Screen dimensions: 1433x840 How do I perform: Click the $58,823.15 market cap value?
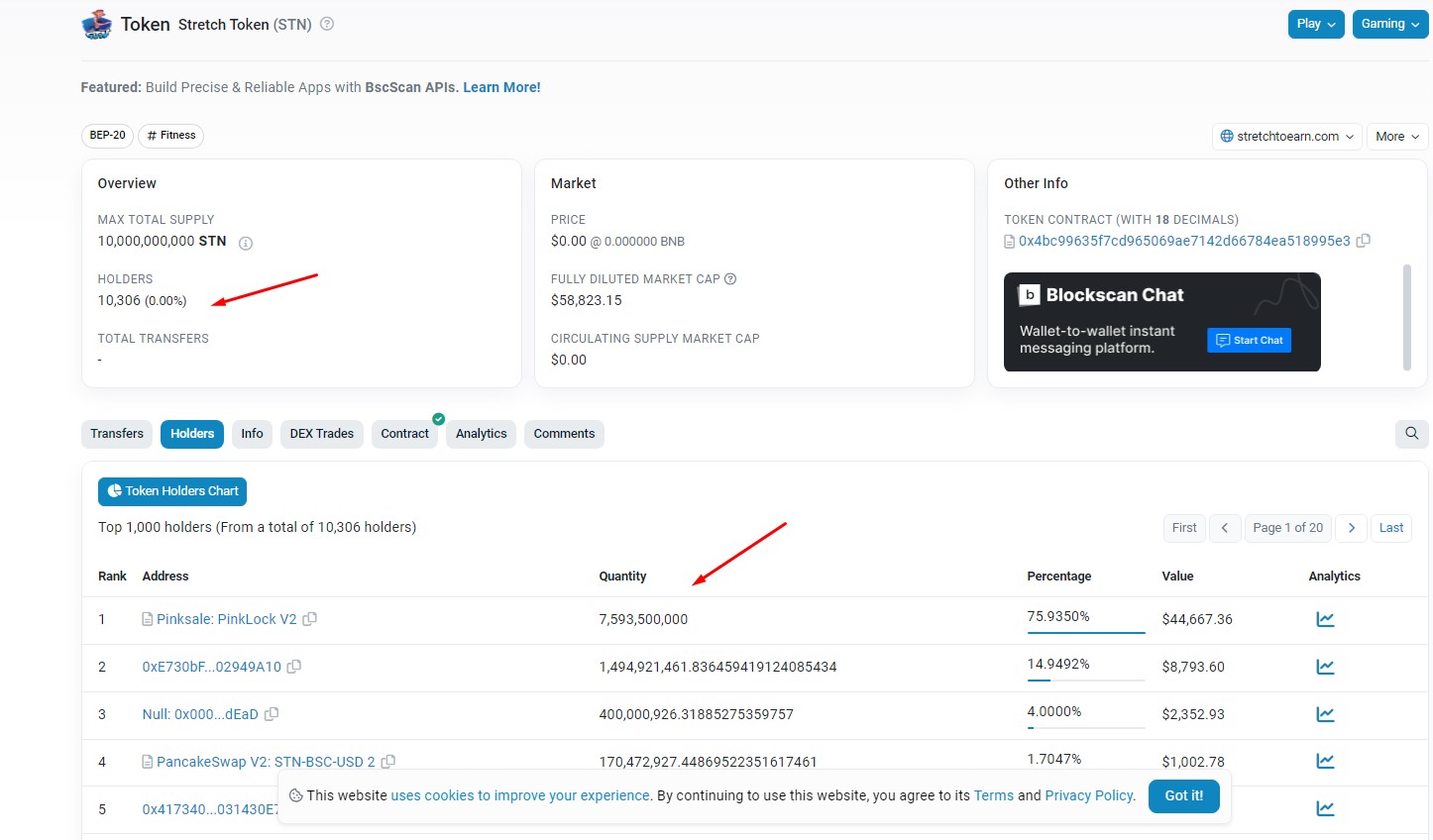coord(587,300)
